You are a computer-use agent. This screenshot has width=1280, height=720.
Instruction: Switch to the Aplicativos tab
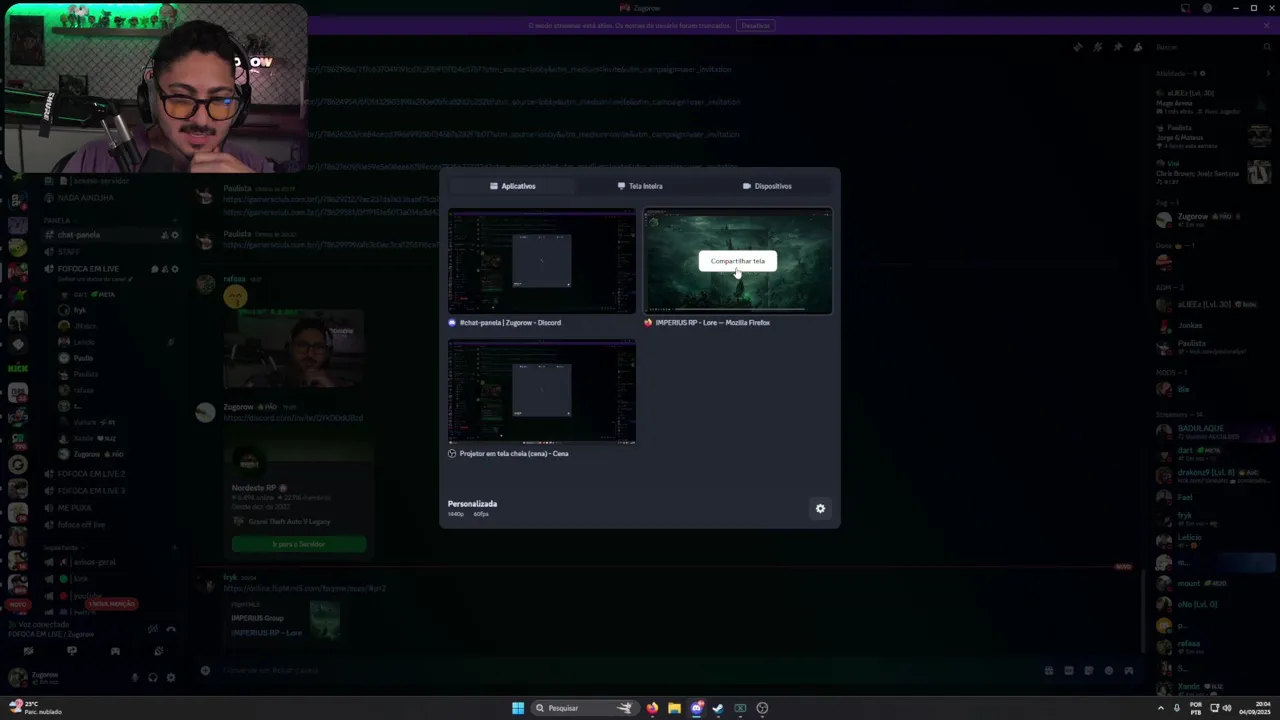pos(512,186)
